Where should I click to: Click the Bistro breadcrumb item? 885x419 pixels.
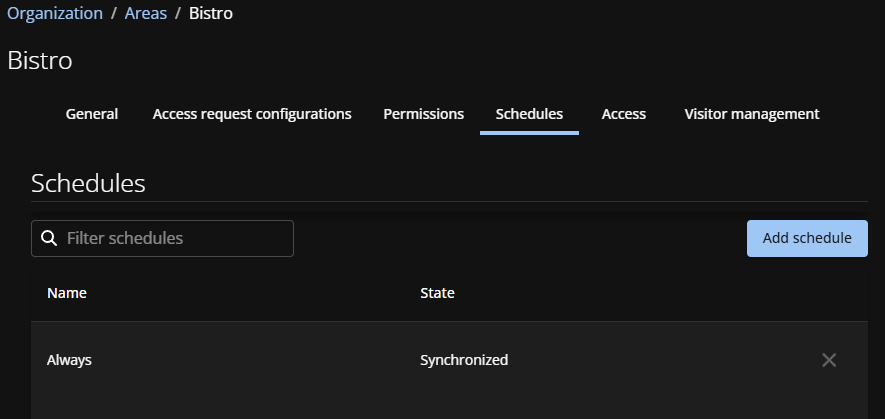(211, 14)
